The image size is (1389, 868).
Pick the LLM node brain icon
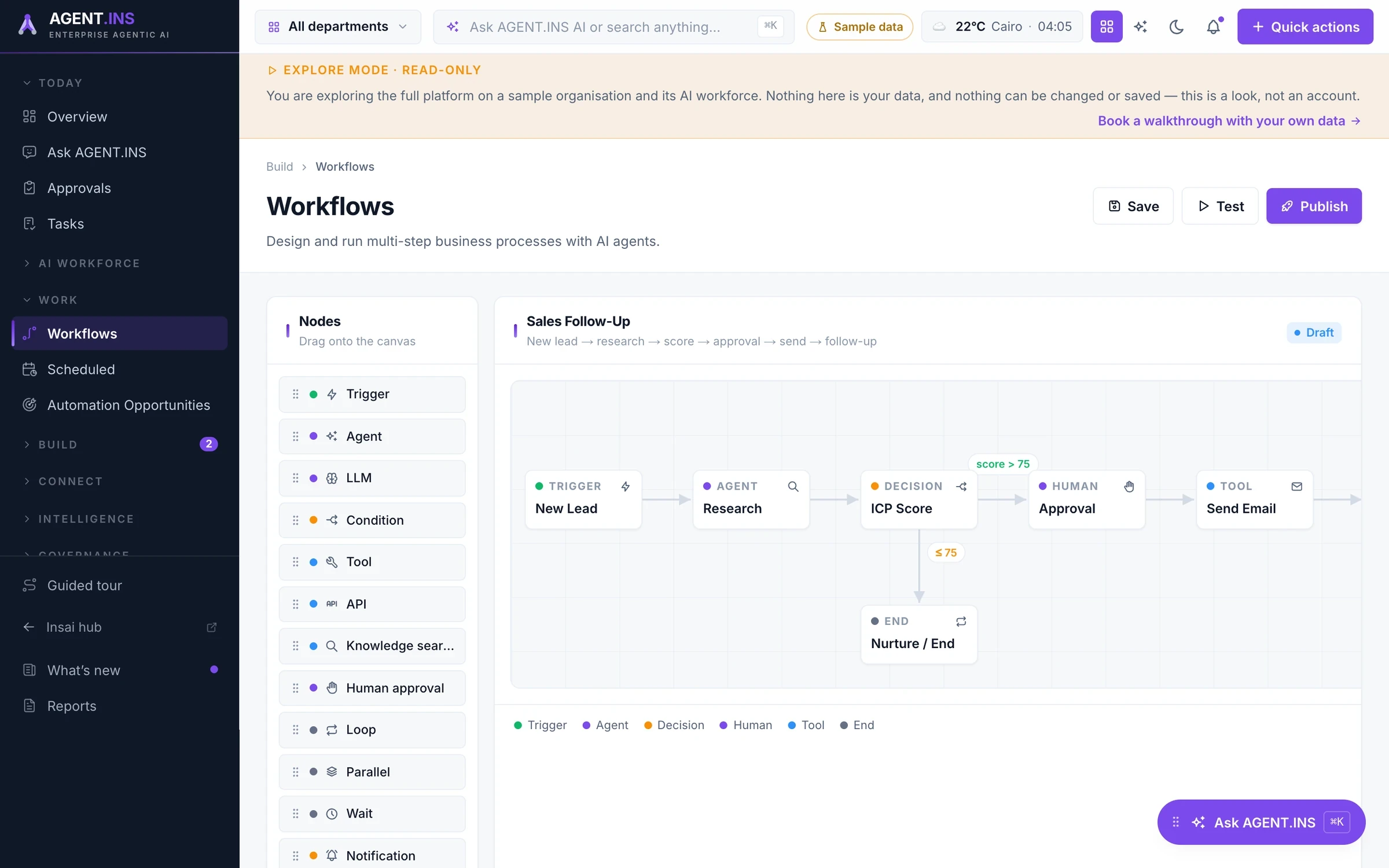tap(332, 479)
